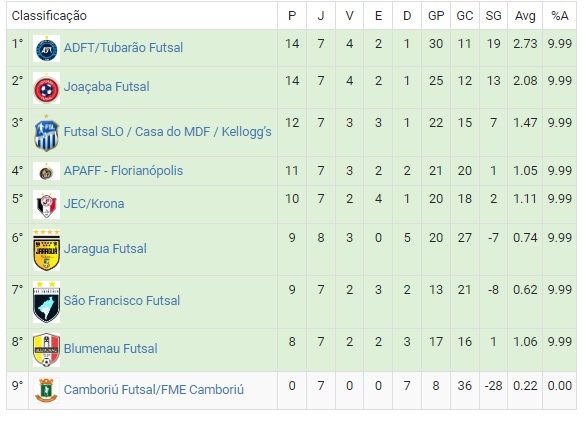The height and width of the screenshot is (423, 588).
Task: Click the Blumenau Futsal crest
Action: click(x=46, y=350)
